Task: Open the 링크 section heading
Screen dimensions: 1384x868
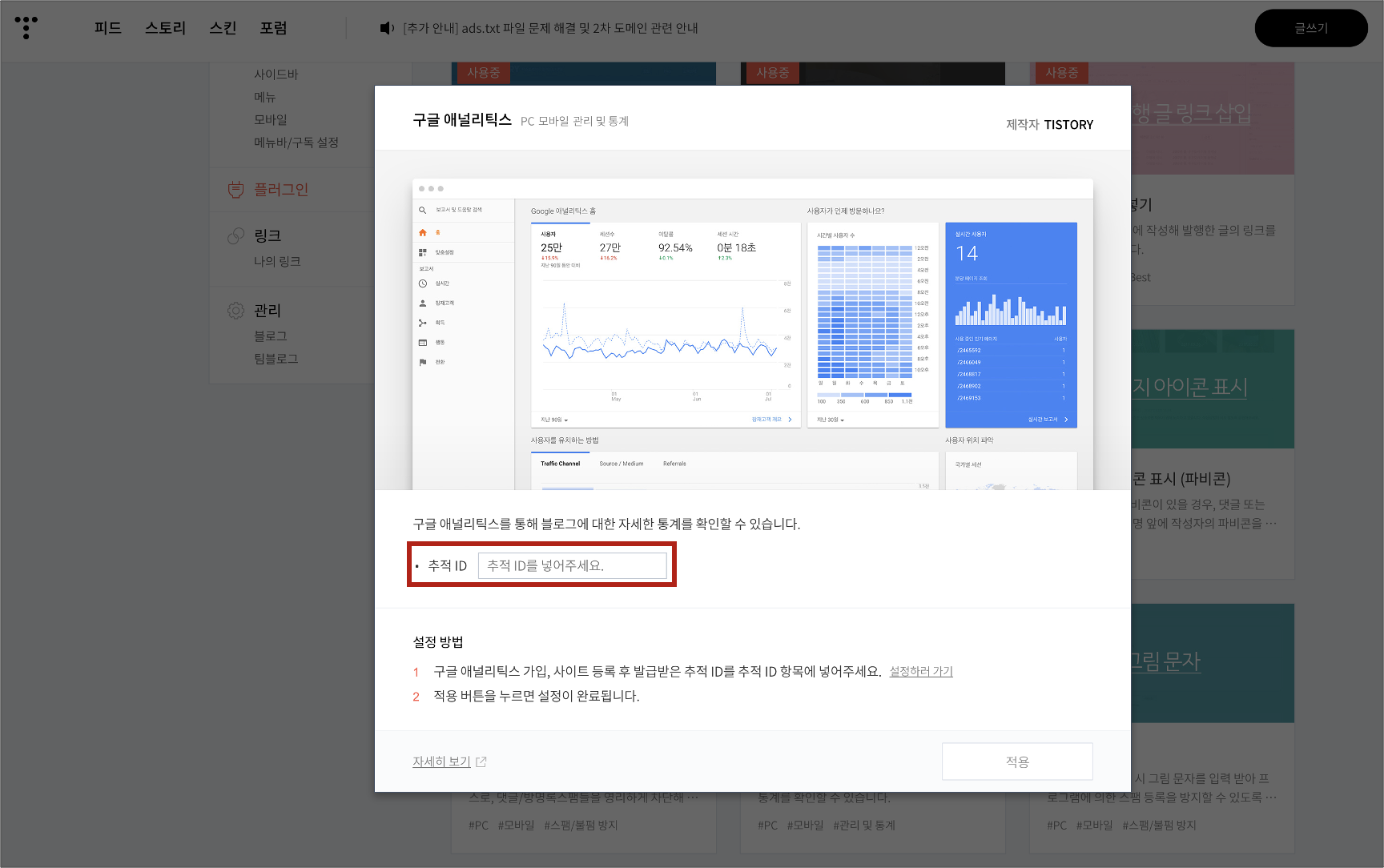Action: pyautogui.click(x=268, y=235)
